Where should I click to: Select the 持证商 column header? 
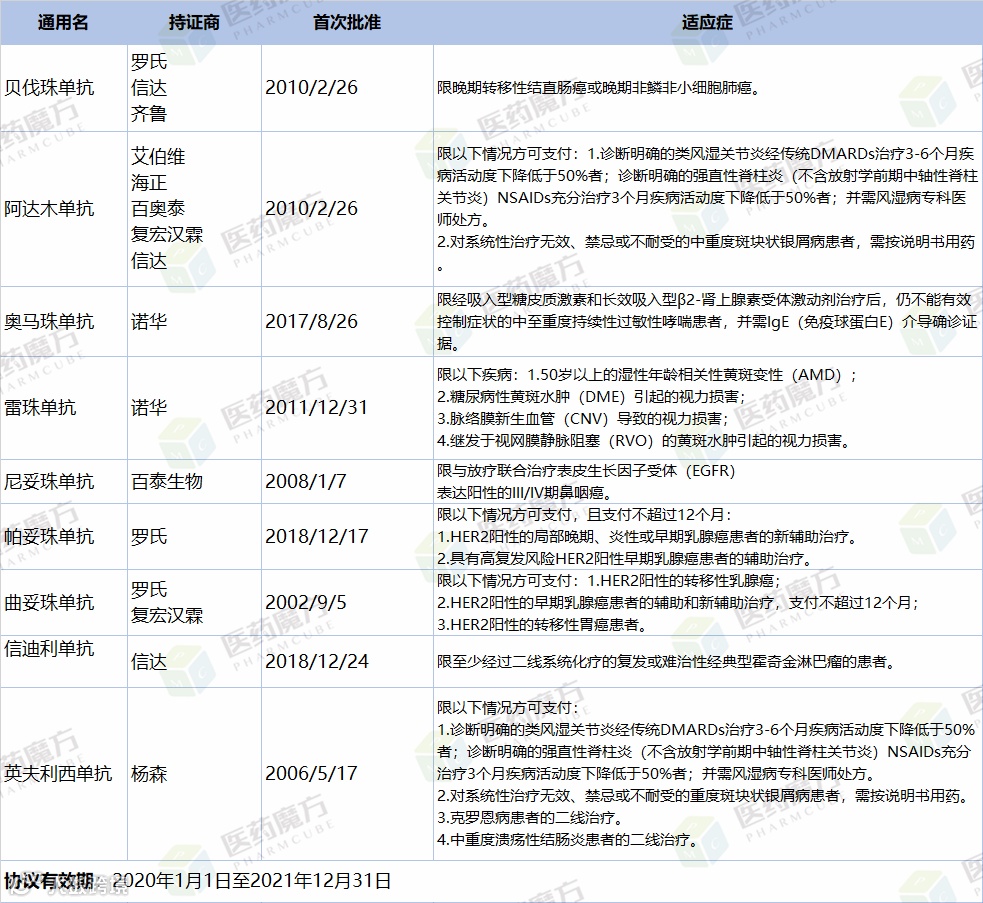click(194, 23)
